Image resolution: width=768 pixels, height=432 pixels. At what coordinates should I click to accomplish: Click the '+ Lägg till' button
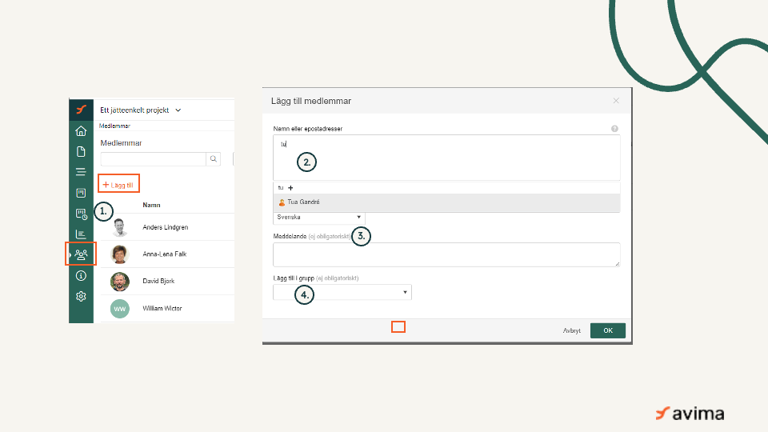(x=119, y=184)
